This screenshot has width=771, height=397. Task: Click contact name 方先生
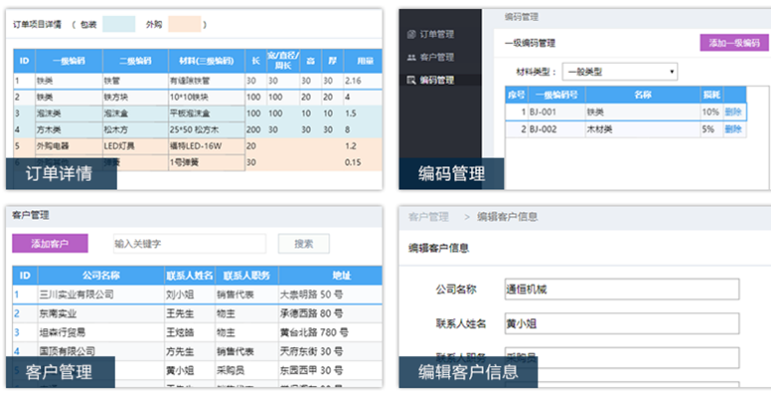tap(180, 351)
